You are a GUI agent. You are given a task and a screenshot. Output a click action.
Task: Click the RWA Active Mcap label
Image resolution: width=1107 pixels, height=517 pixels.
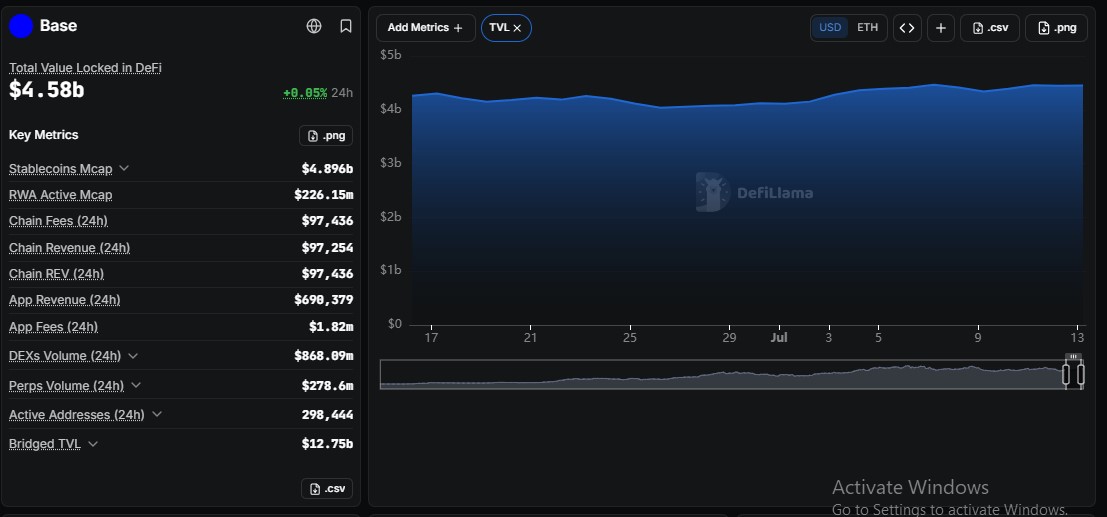pyautogui.click(x=61, y=195)
